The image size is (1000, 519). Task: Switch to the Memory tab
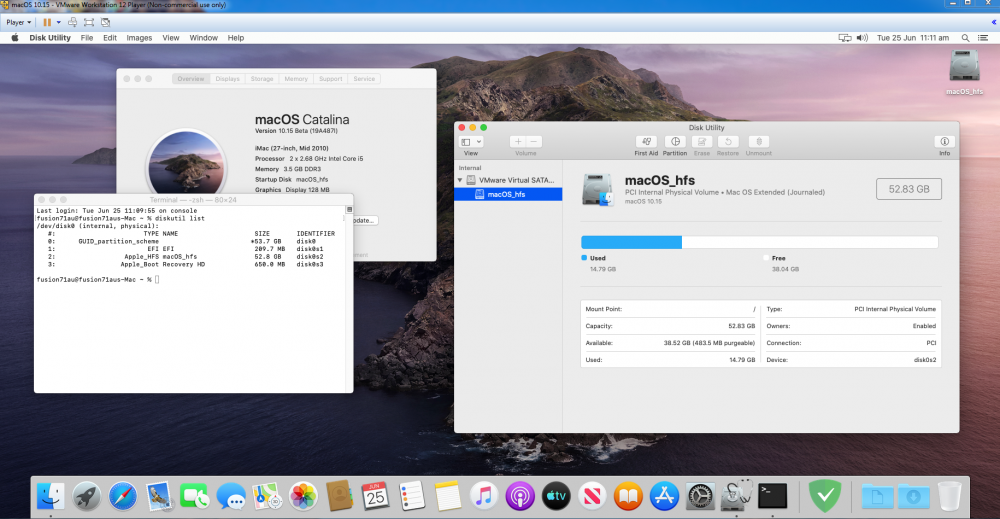[296, 79]
